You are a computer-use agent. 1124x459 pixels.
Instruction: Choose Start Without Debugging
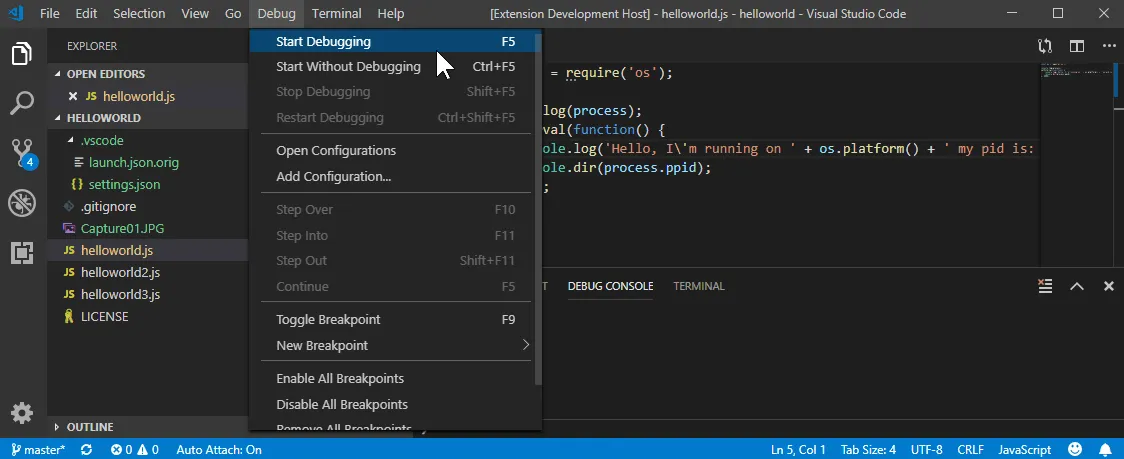pyautogui.click(x=394, y=67)
